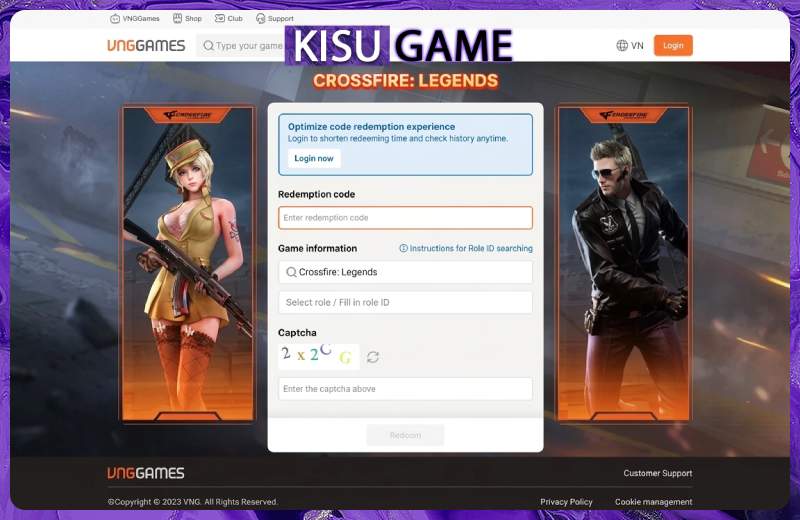
Task: Click the female soldier character banner
Action: tap(188, 263)
